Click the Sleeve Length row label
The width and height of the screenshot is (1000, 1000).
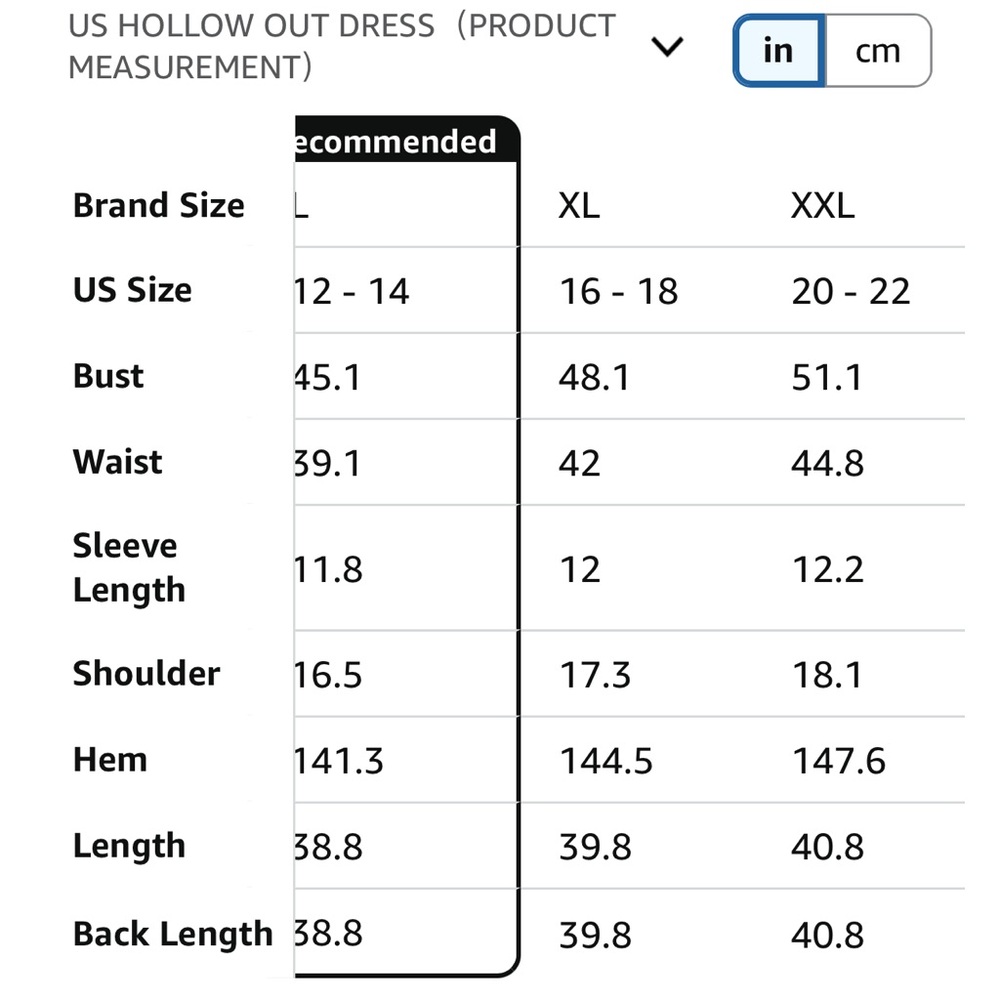coord(129,568)
